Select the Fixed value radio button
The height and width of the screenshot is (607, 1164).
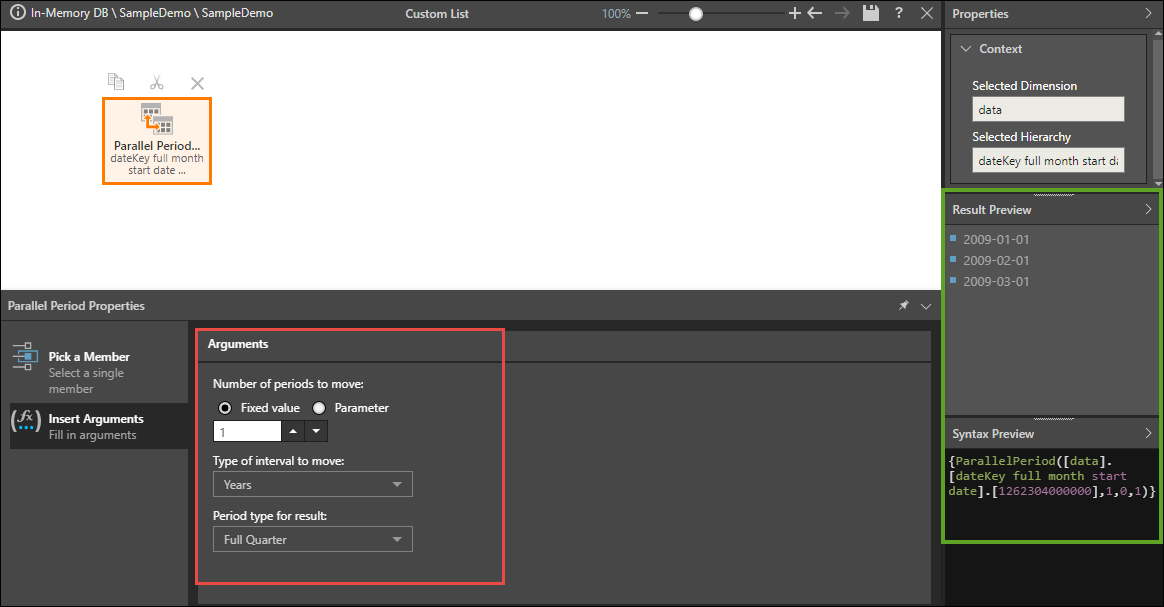[226, 408]
